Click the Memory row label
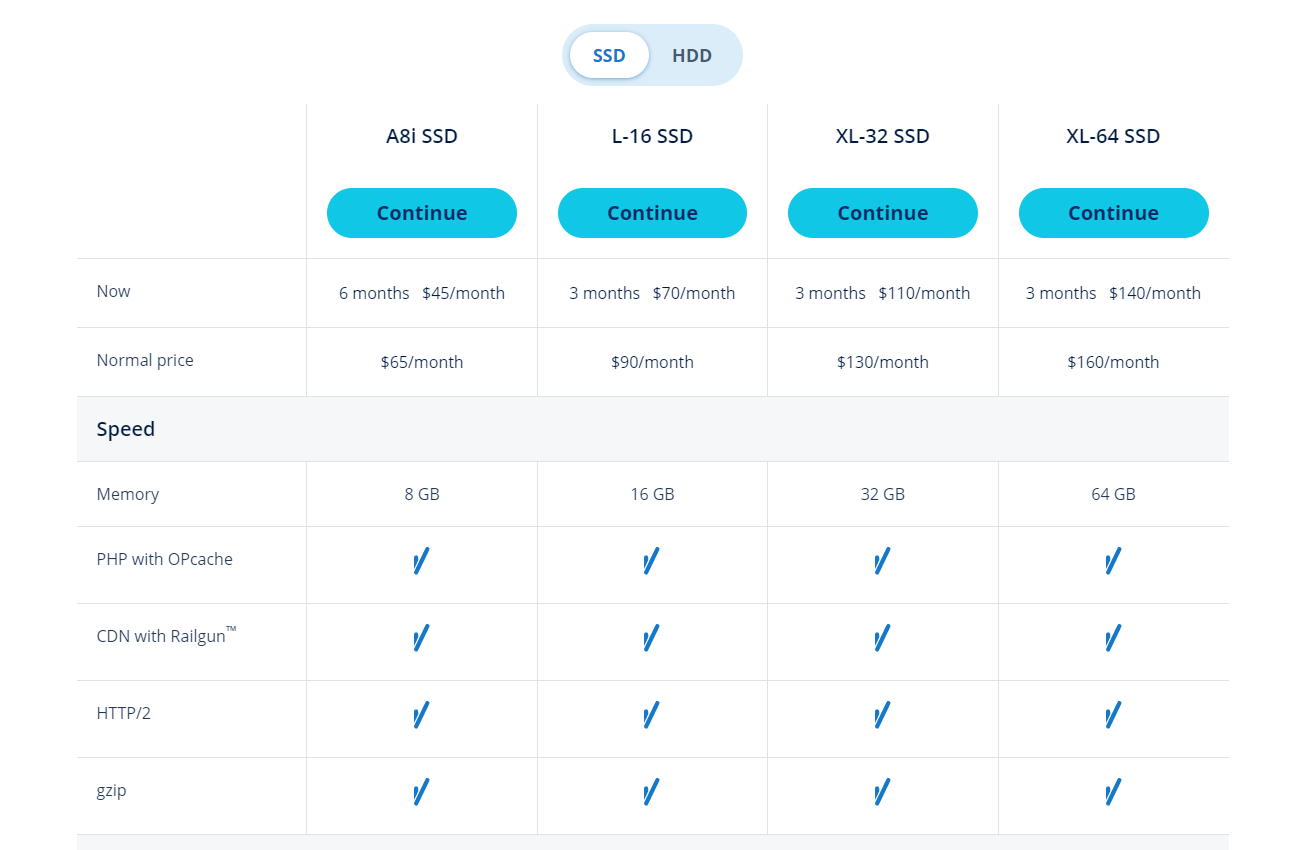Screen dimensions: 1310x850 127,494
